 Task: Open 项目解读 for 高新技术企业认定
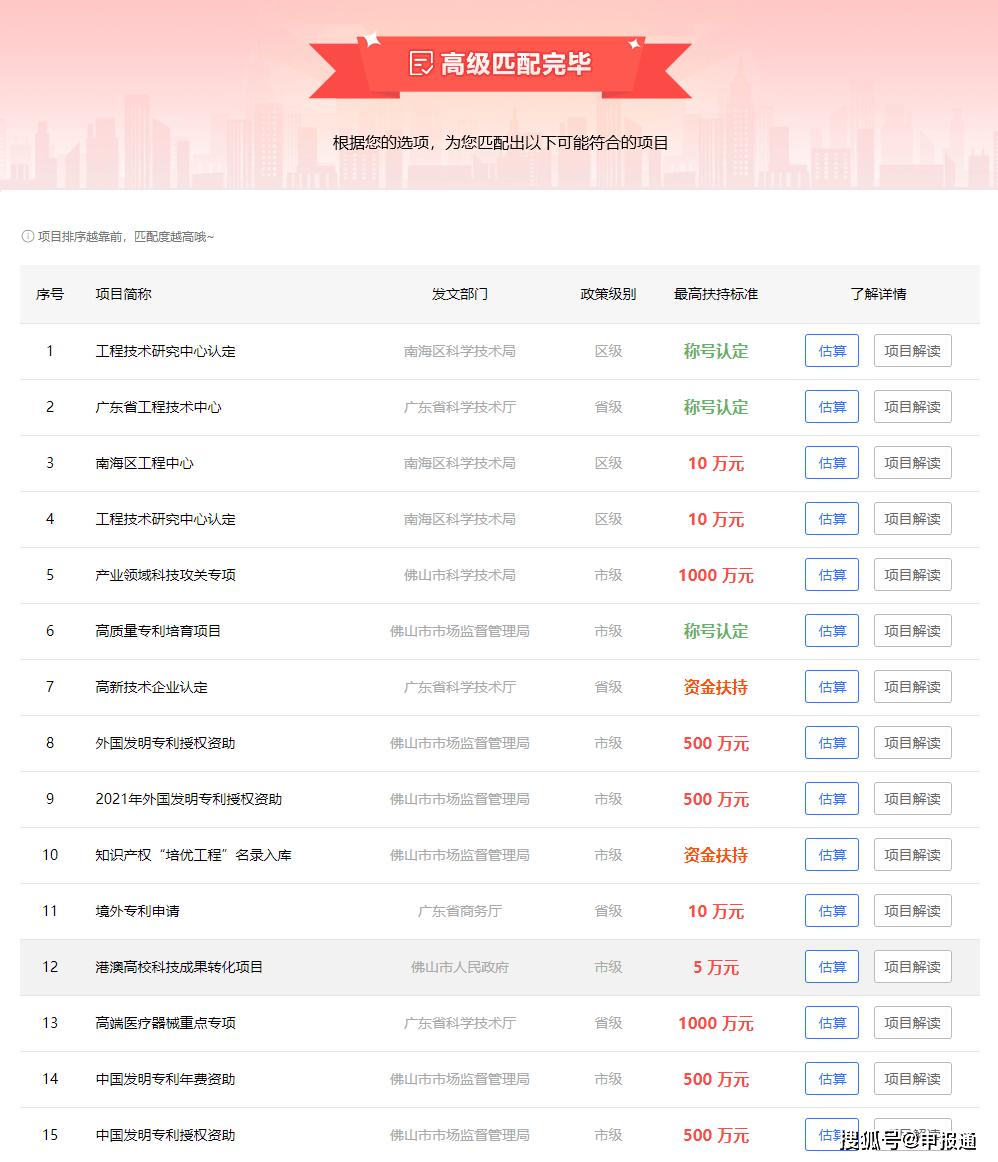click(912, 687)
